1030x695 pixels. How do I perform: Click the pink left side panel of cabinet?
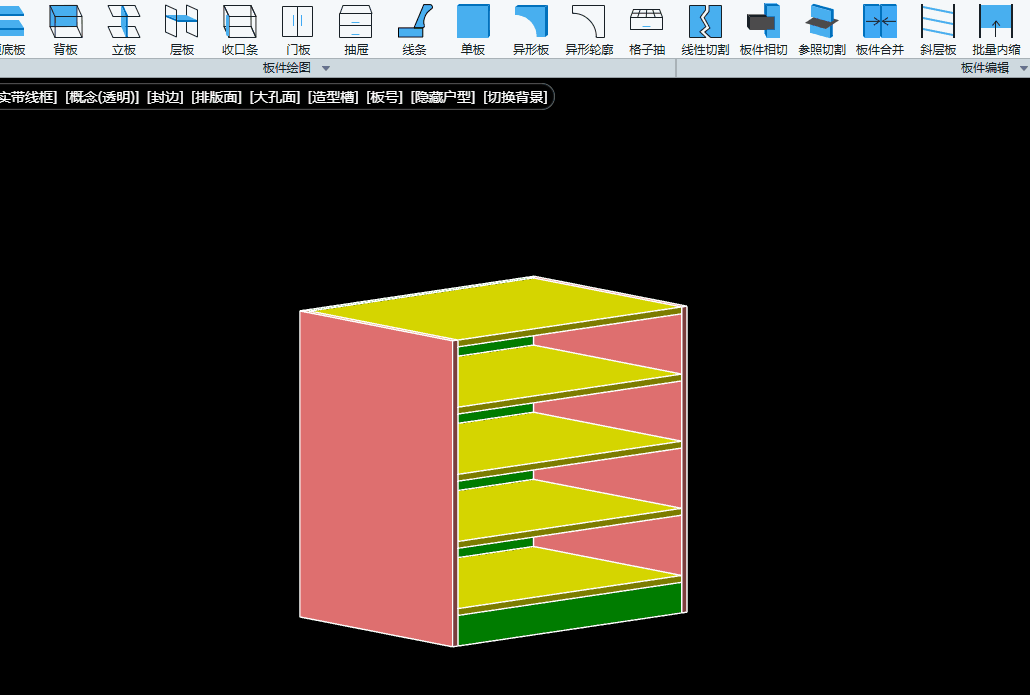click(375, 480)
